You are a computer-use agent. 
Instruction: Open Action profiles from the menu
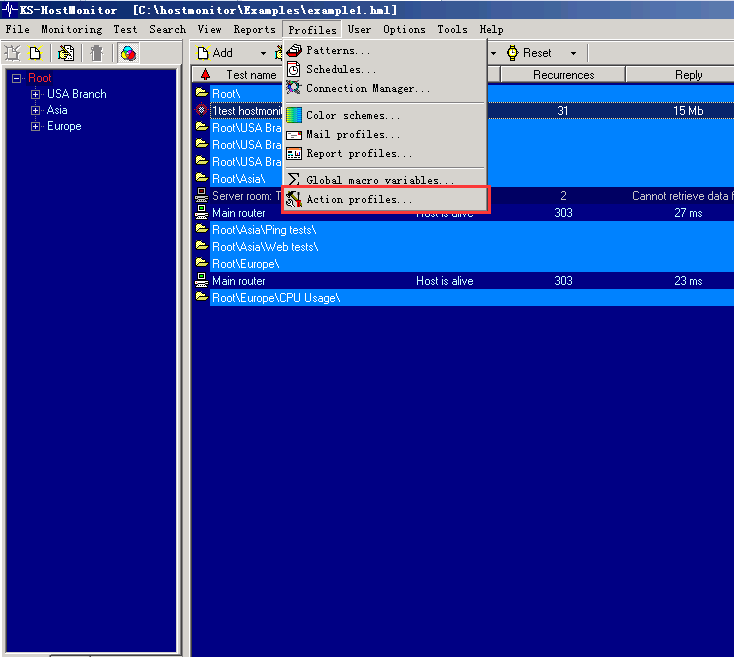[x=358, y=200]
